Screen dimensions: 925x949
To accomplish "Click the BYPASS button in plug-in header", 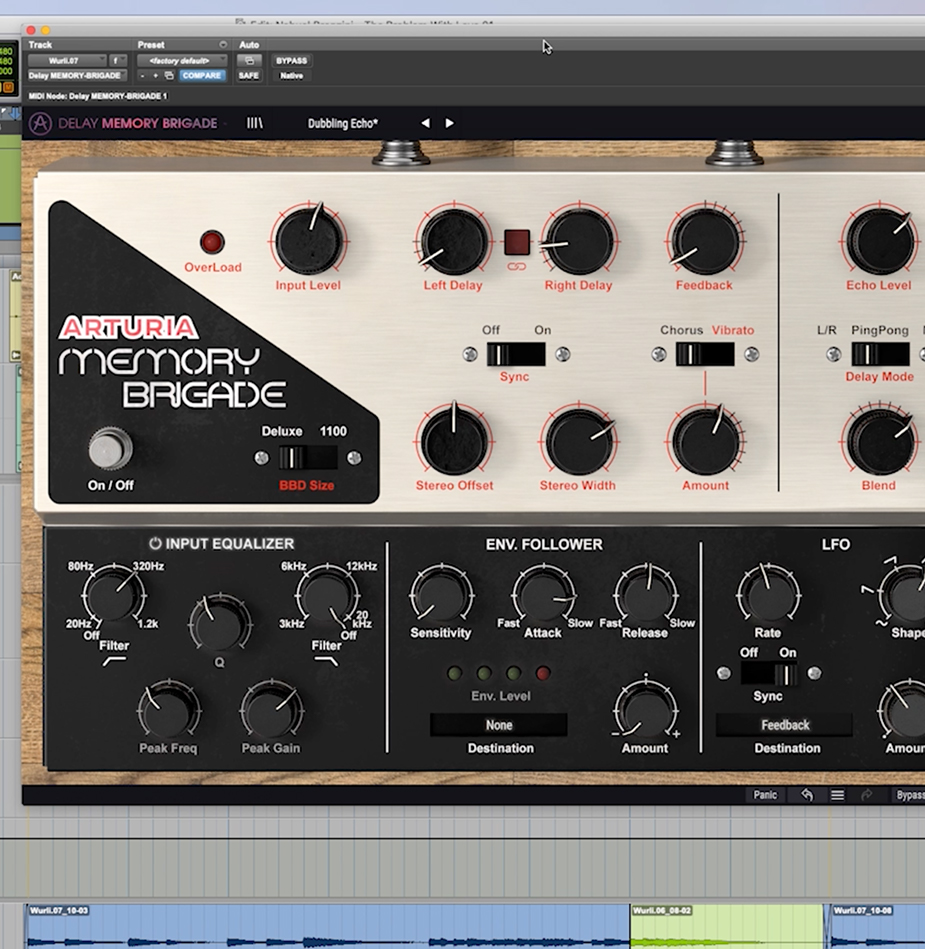I will (292, 61).
